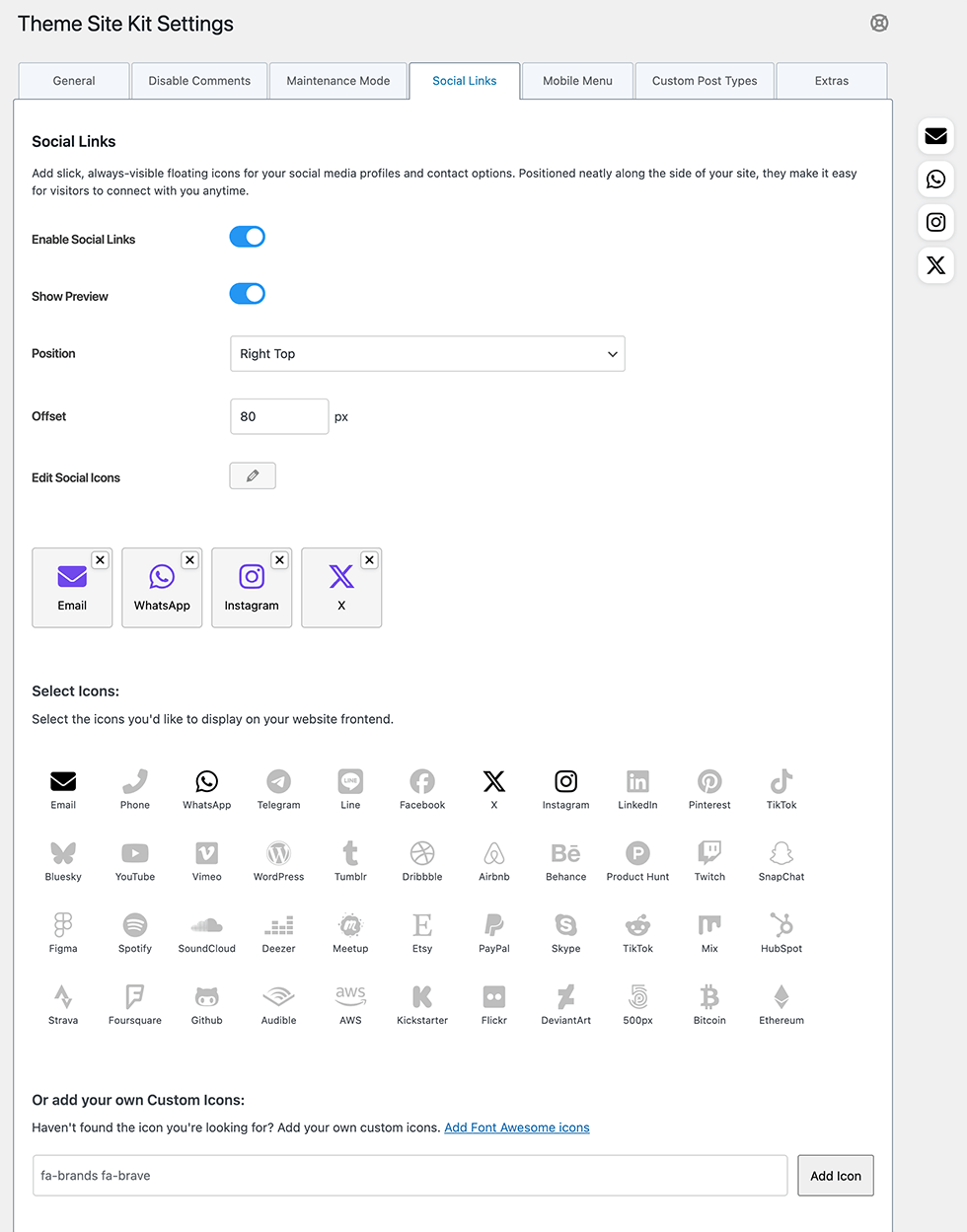Click the Edit Social Icons pencil button
The height and width of the screenshot is (1232, 967).
(x=253, y=475)
